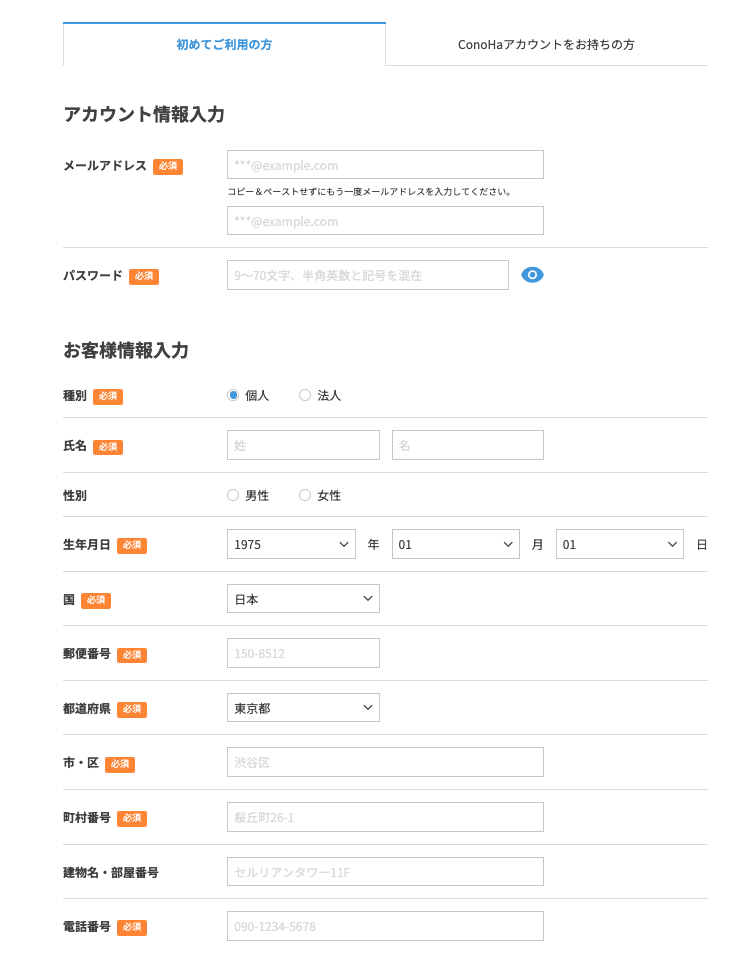This screenshot has width=750, height=973.
Task: Expand the 国 country dropdown showing 日本
Action: 303,599
